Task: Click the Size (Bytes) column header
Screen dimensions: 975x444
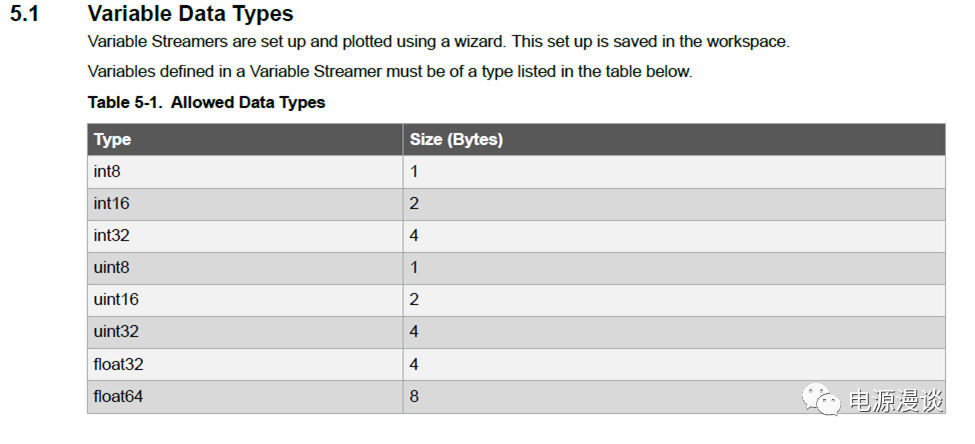Action: point(456,139)
